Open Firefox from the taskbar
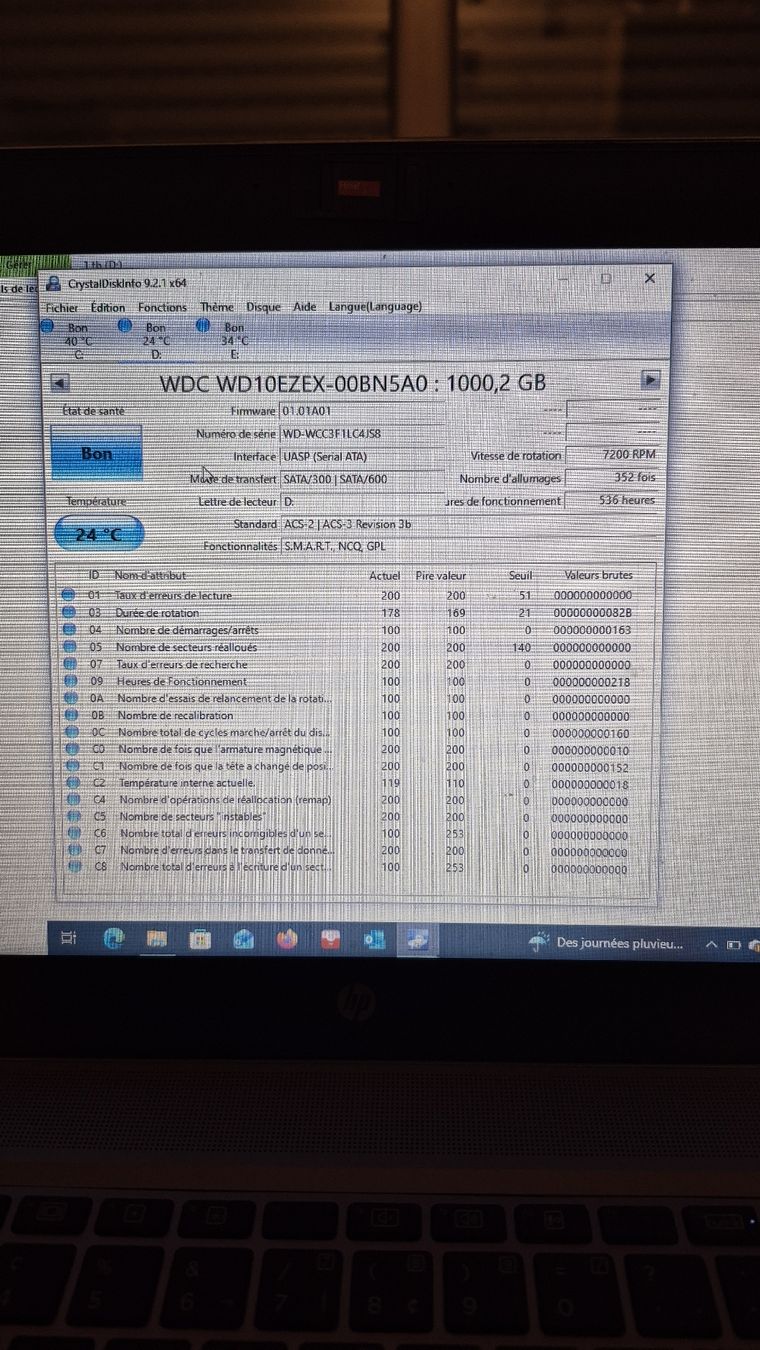 click(287, 938)
